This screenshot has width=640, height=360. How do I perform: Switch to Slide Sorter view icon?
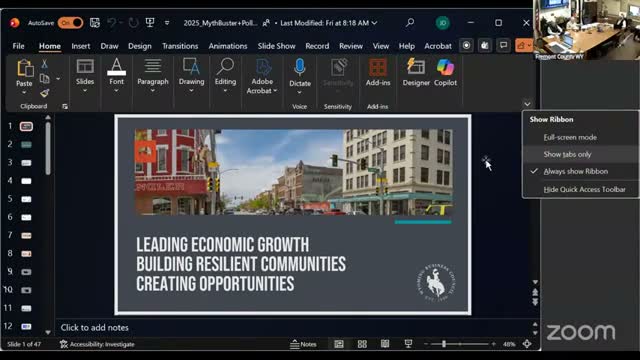(362, 344)
